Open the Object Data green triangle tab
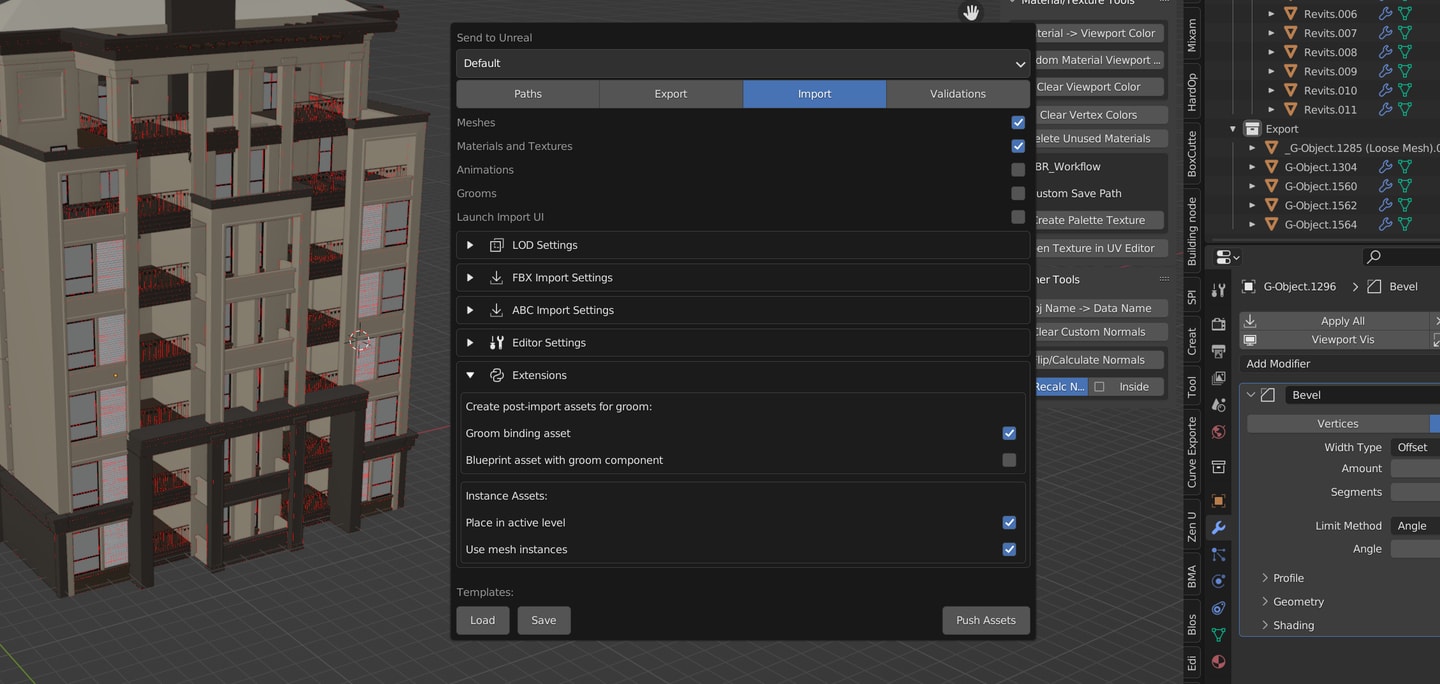The width and height of the screenshot is (1440, 684). coord(1218,634)
